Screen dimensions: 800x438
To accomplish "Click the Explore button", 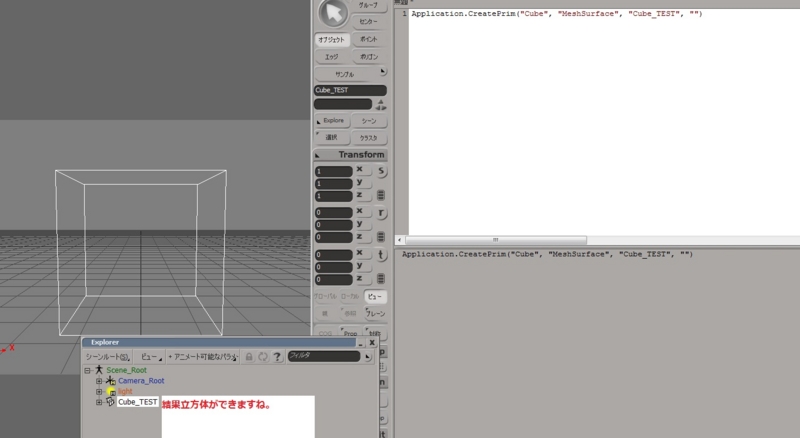I will click(x=332, y=121).
